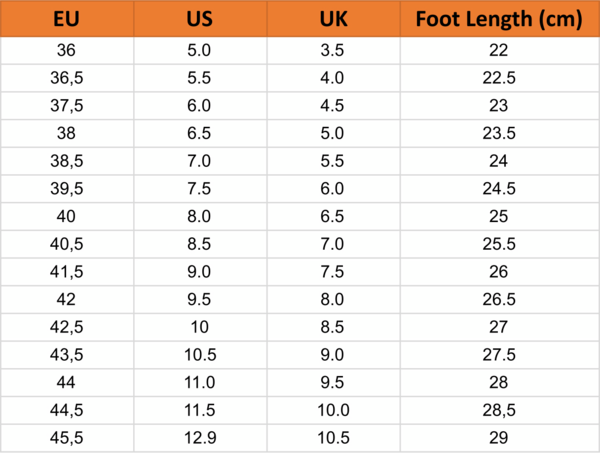
Task: Click the UK column header
Action: [x=333, y=19]
